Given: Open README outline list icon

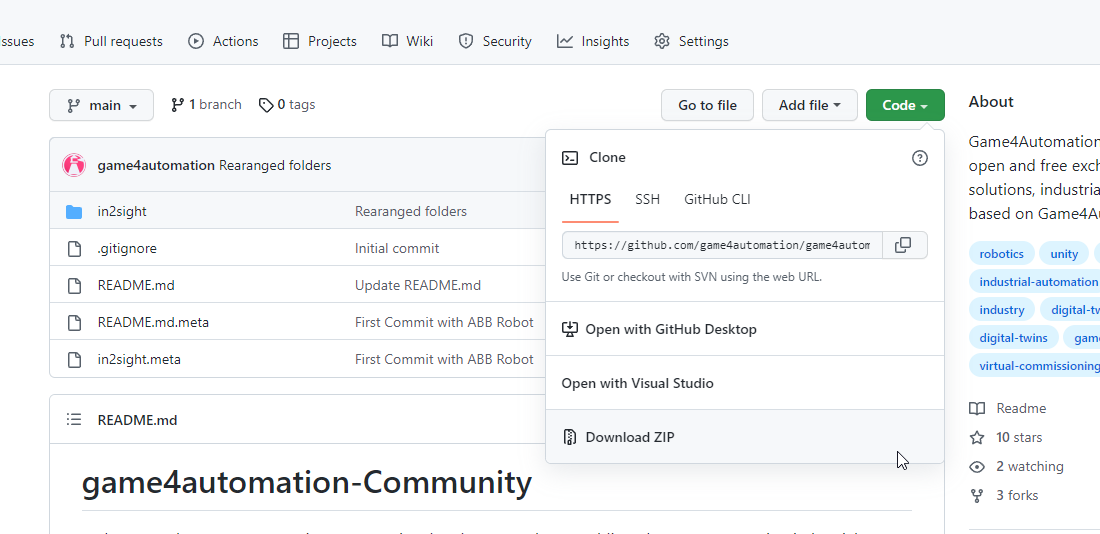Looking at the screenshot, I should click(x=74, y=420).
